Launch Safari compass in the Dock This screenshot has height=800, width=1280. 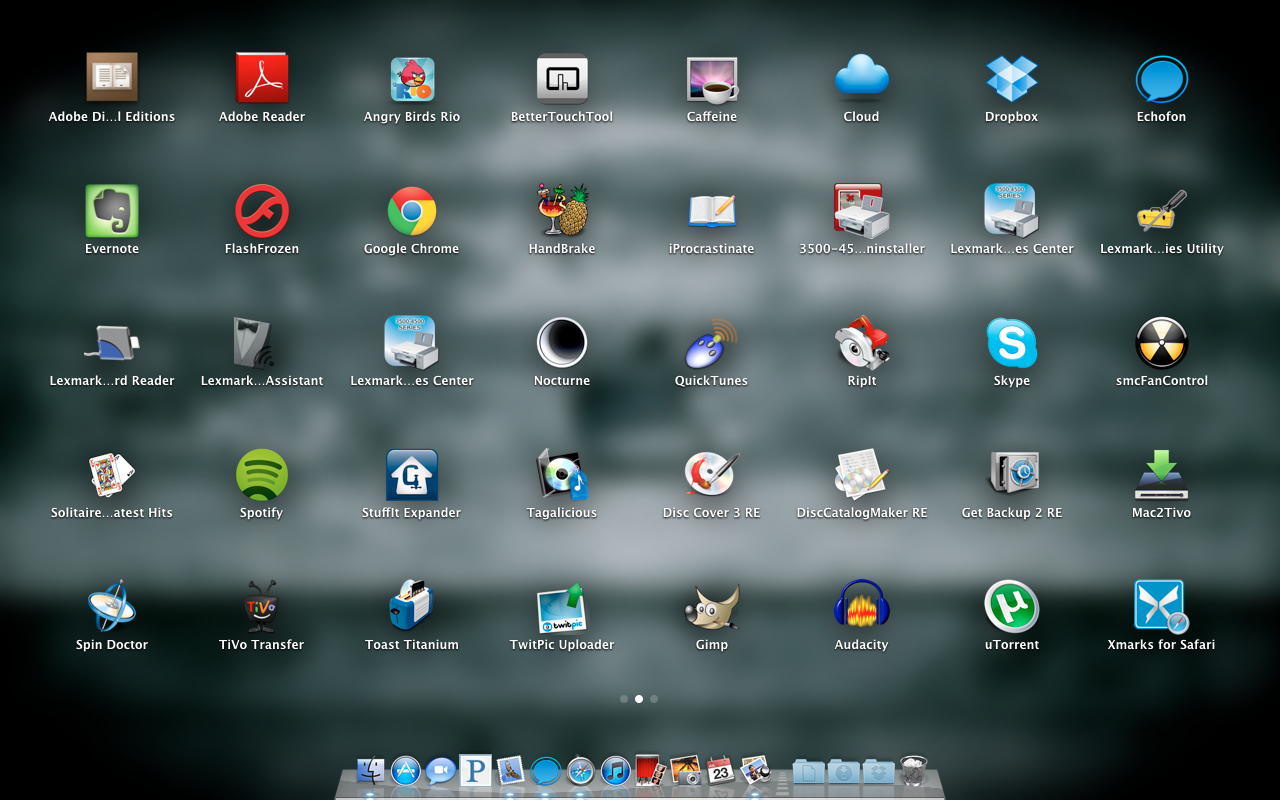coord(581,770)
